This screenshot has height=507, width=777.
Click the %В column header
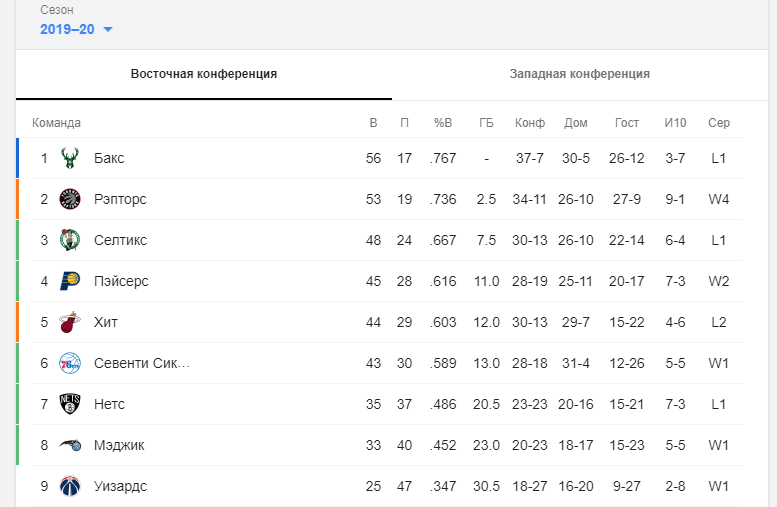(443, 123)
